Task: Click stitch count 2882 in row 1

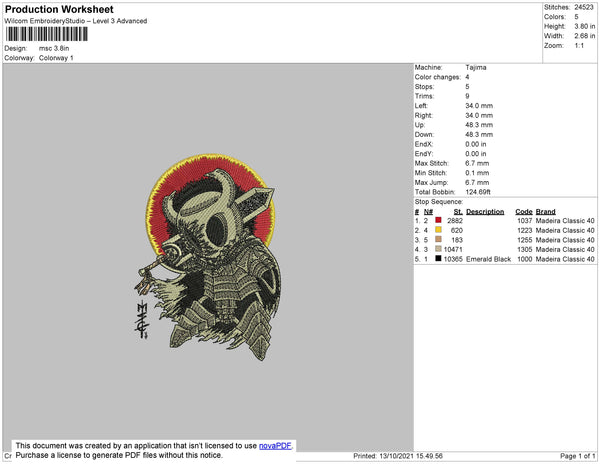Action: pyautogui.click(x=455, y=221)
